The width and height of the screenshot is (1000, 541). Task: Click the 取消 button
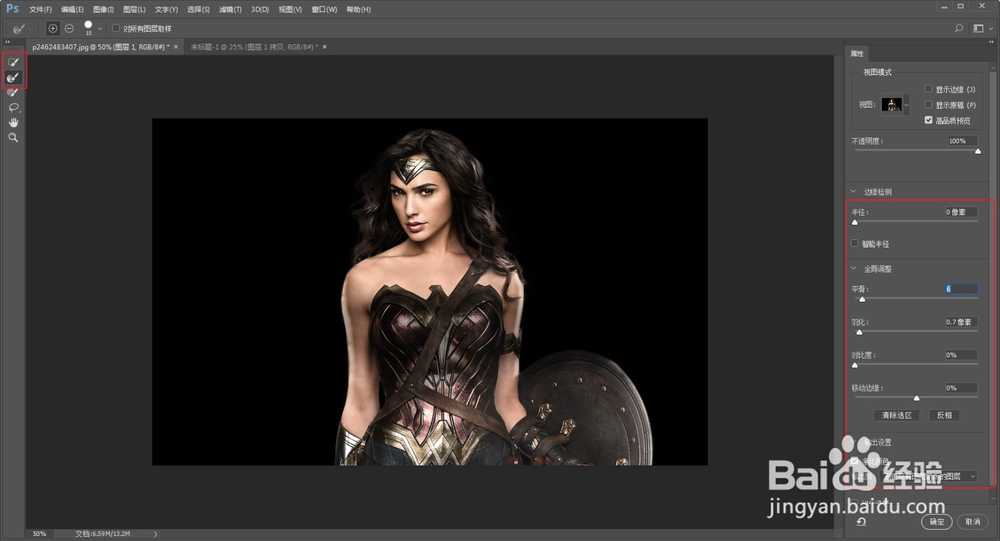pos(973,522)
